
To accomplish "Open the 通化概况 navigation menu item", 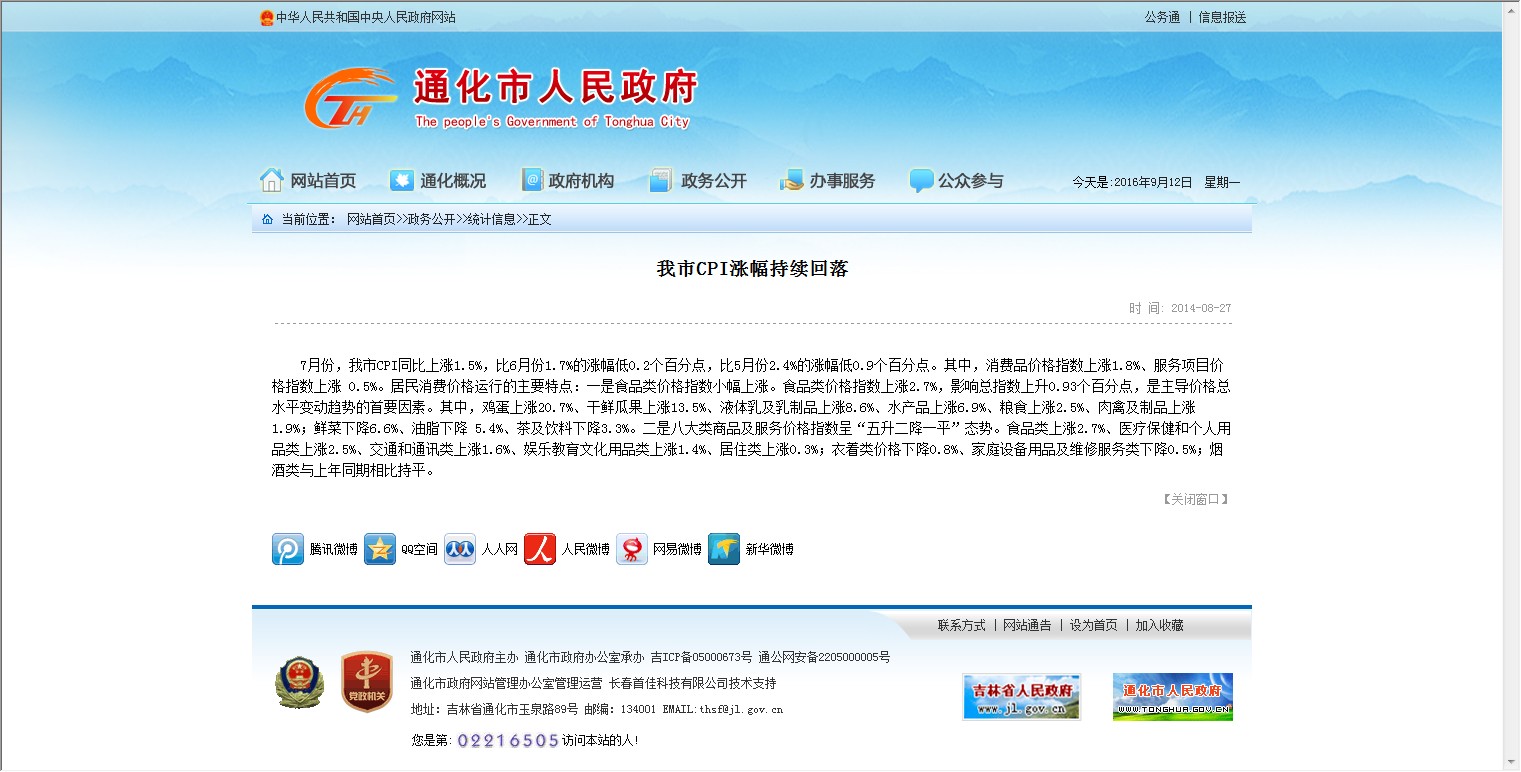I will pos(439,181).
